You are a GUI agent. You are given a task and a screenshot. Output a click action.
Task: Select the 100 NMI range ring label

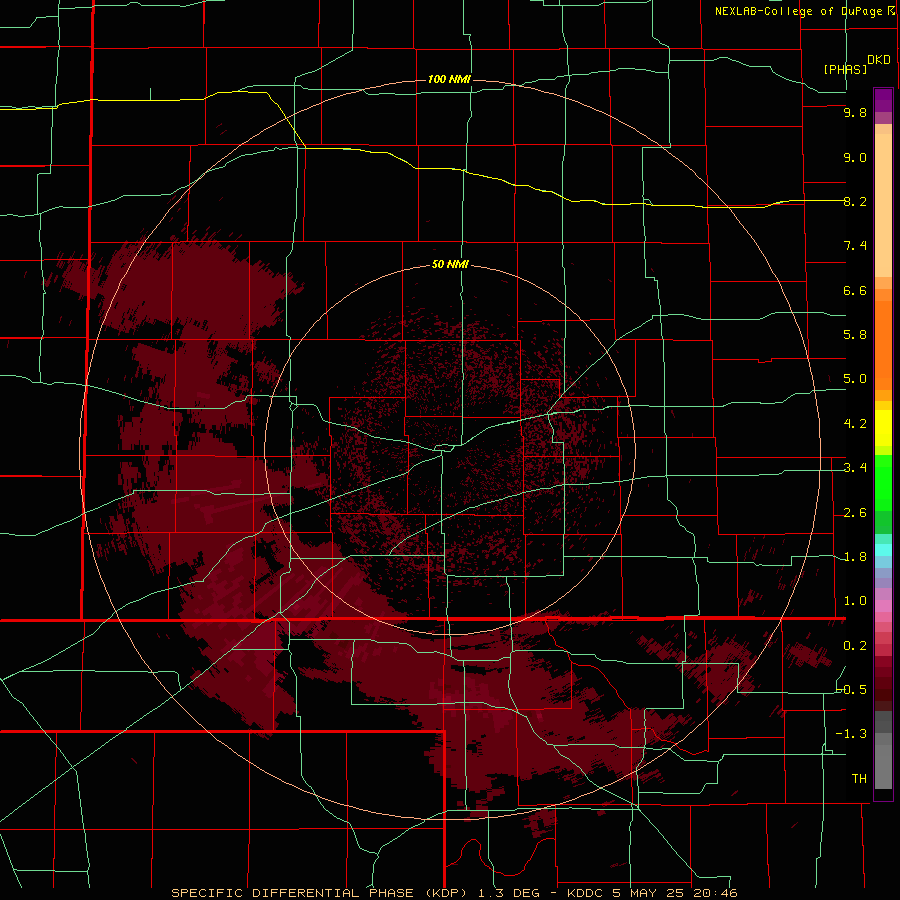coord(449,79)
